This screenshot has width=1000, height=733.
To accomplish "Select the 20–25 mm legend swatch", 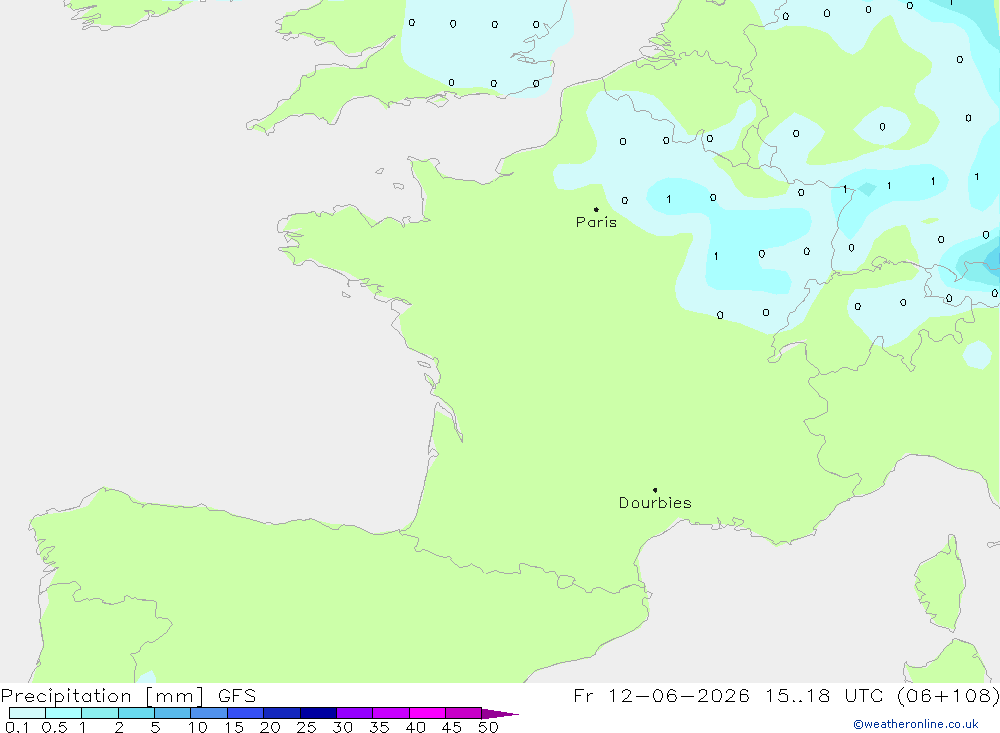I will tap(282, 713).
